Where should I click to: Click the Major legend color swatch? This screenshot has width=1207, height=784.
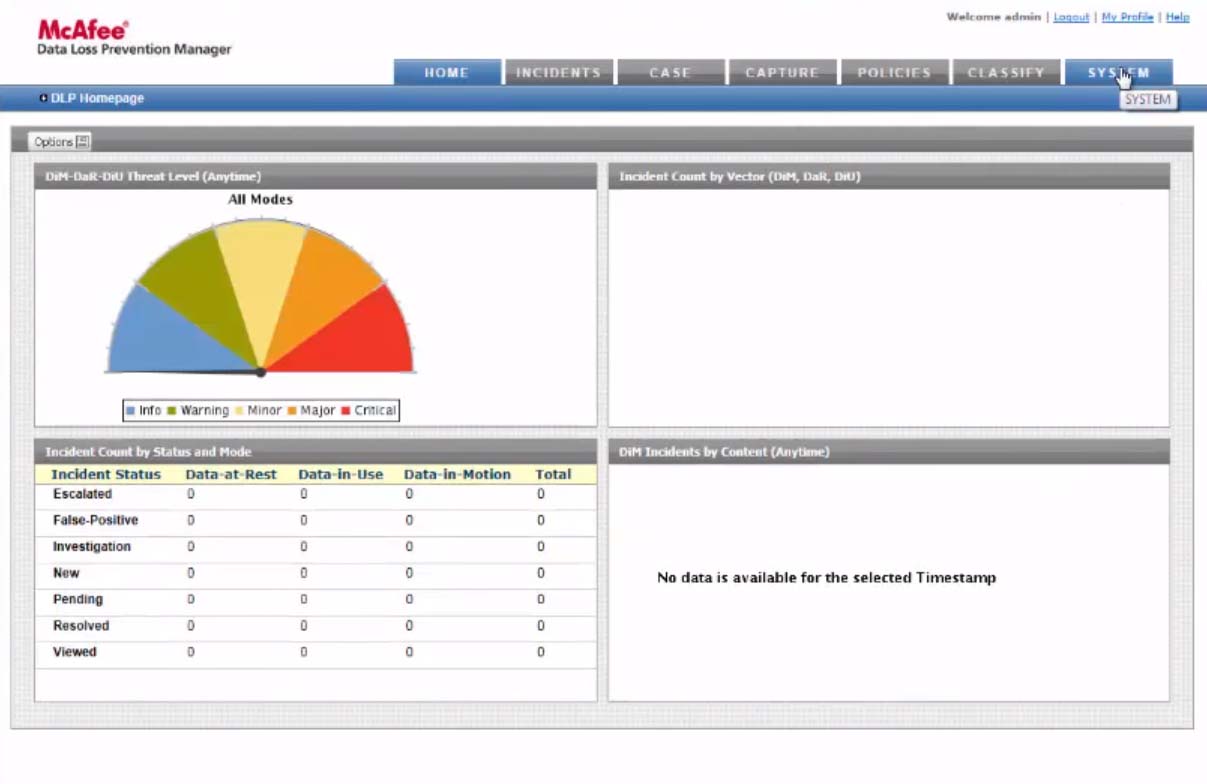pyautogui.click(x=292, y=411)
